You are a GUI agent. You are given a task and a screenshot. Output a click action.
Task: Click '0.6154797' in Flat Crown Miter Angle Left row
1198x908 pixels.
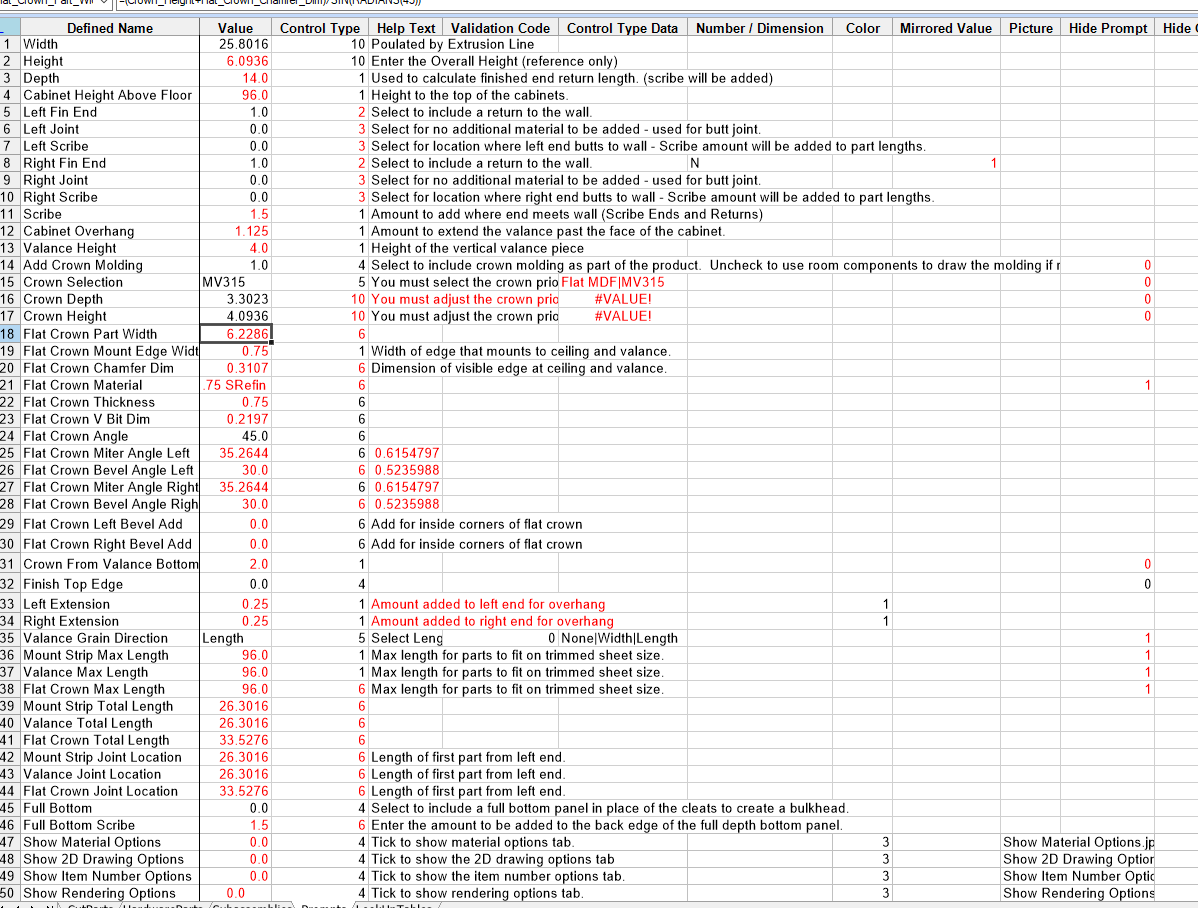[406, 453]
